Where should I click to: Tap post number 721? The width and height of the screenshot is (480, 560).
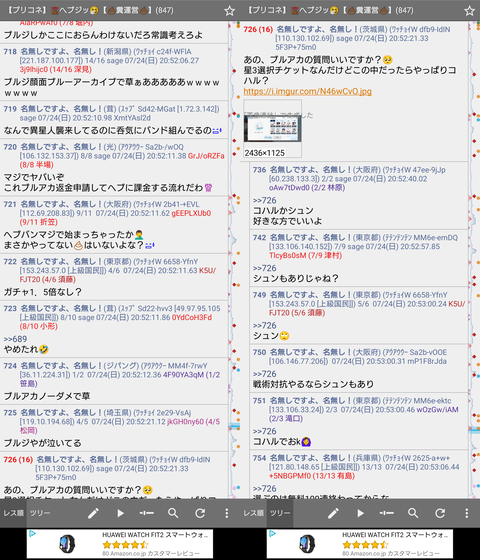pyautogui.click(x=10, y=204)
